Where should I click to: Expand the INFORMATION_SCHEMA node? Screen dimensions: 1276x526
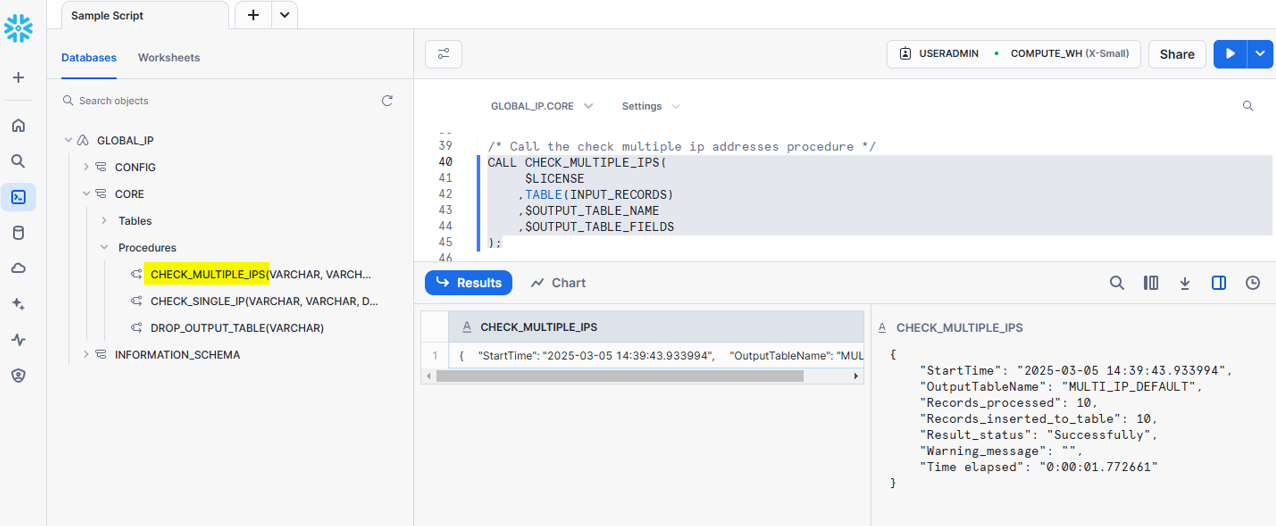(x=86, y=355)
